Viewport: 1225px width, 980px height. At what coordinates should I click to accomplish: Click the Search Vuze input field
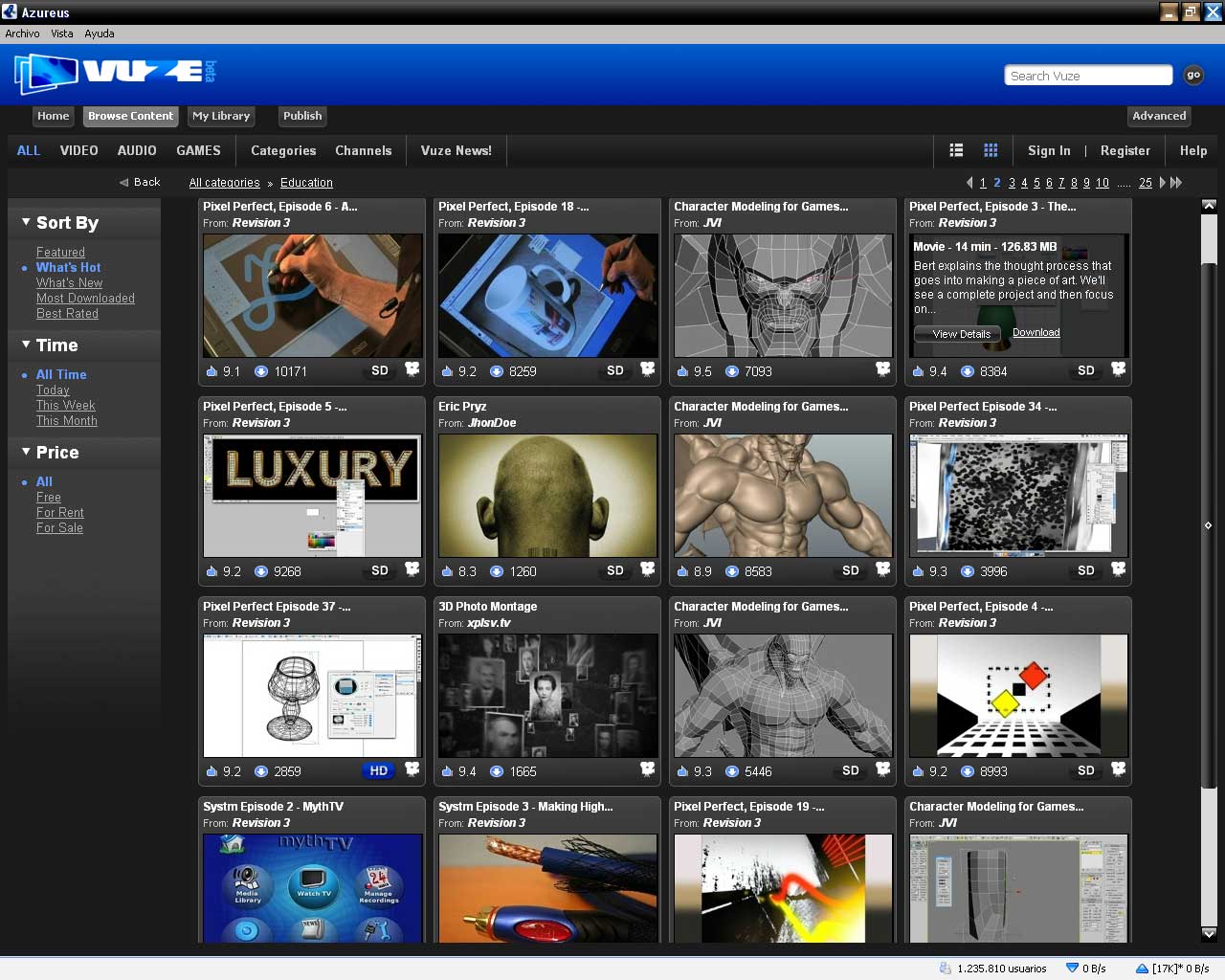1088,76
